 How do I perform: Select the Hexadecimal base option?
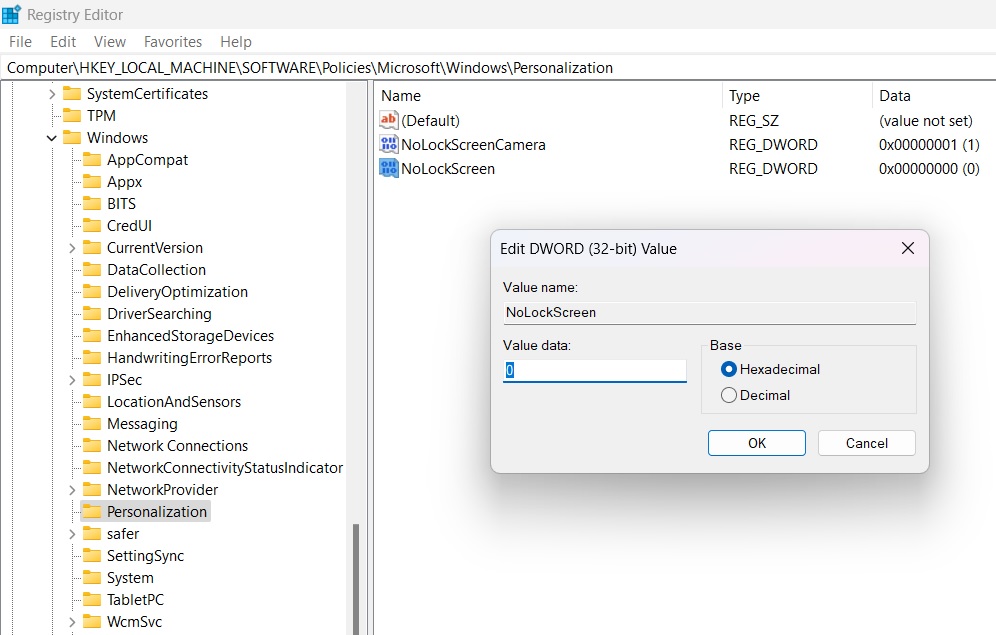tap(729, 368)
